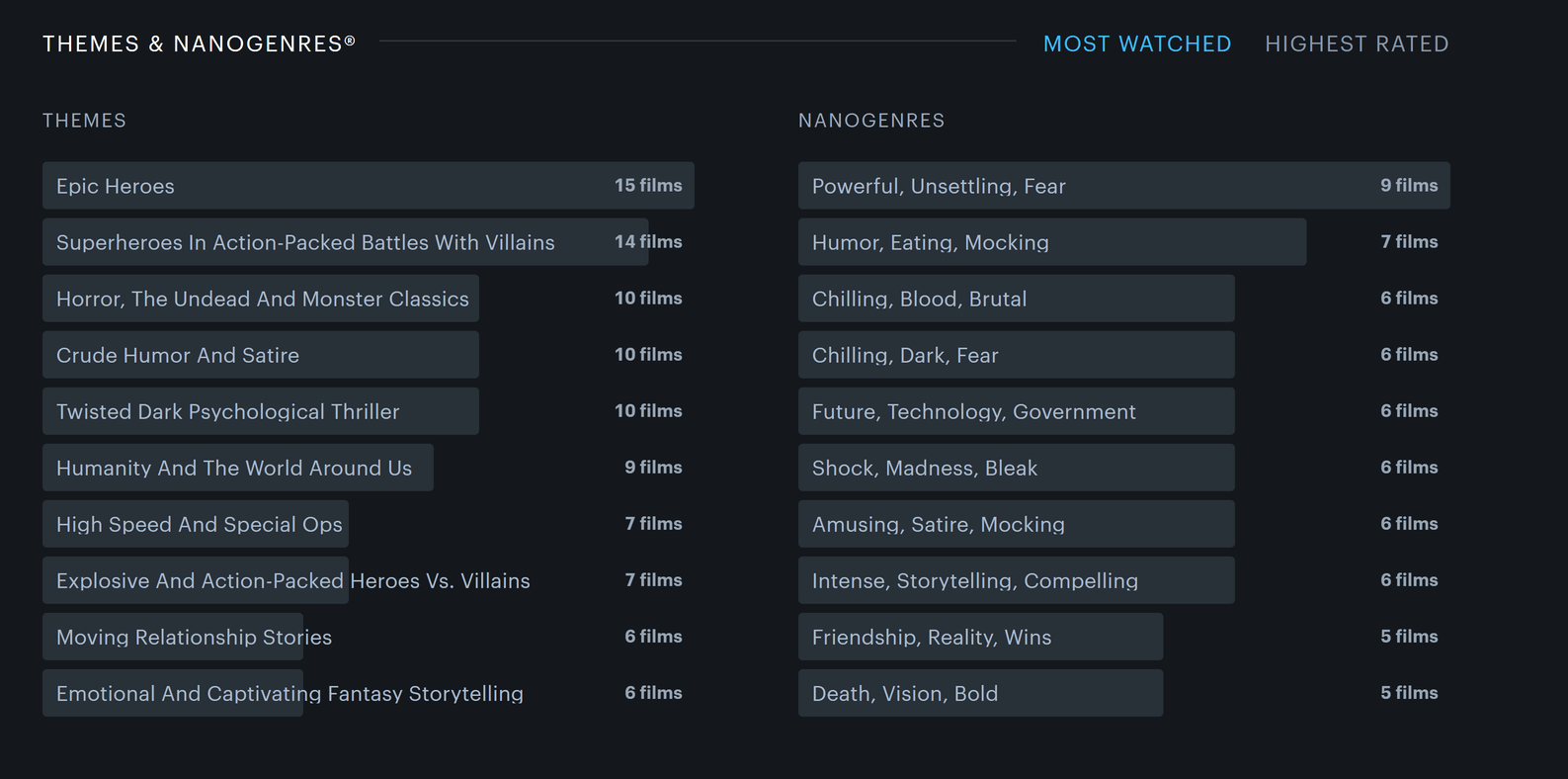This screenshot has height=779, width=1568.
Task: Open Emotional And Captivating Fantasy Storytelling
Action: tap(289, 693)
